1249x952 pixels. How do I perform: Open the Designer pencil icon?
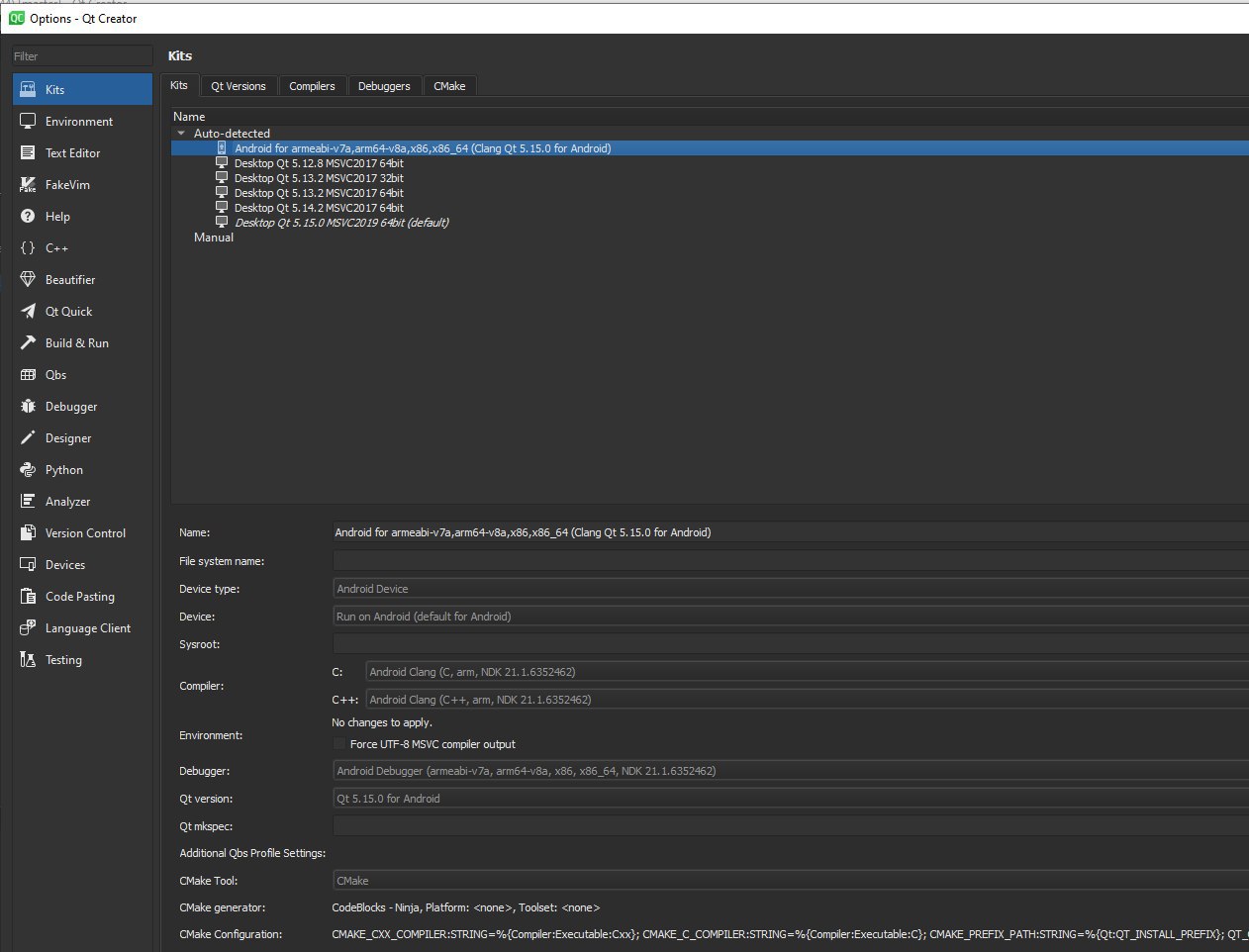point(28,437)
